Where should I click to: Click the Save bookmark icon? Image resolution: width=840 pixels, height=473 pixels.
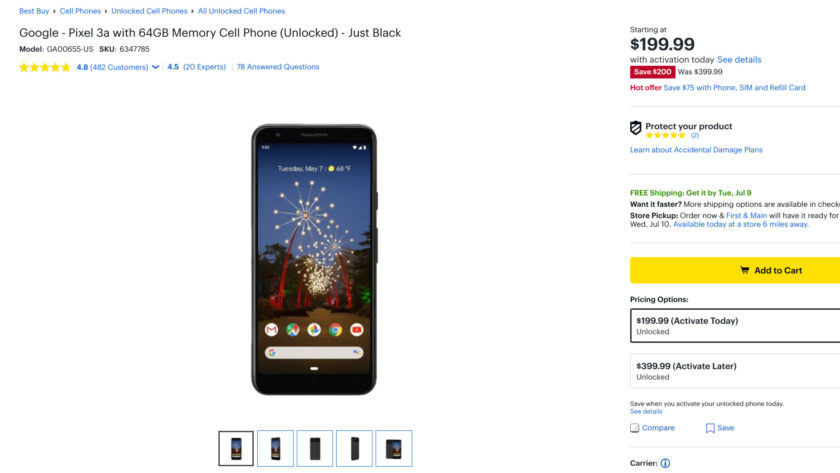[710, 428]
